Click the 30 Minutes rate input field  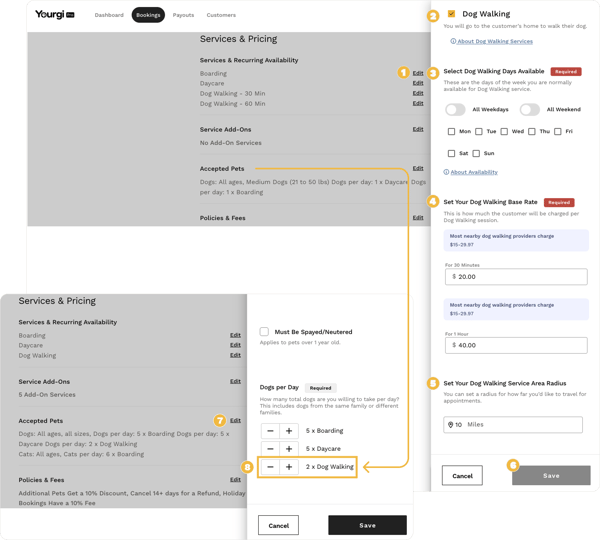click(x=516, y=276)
